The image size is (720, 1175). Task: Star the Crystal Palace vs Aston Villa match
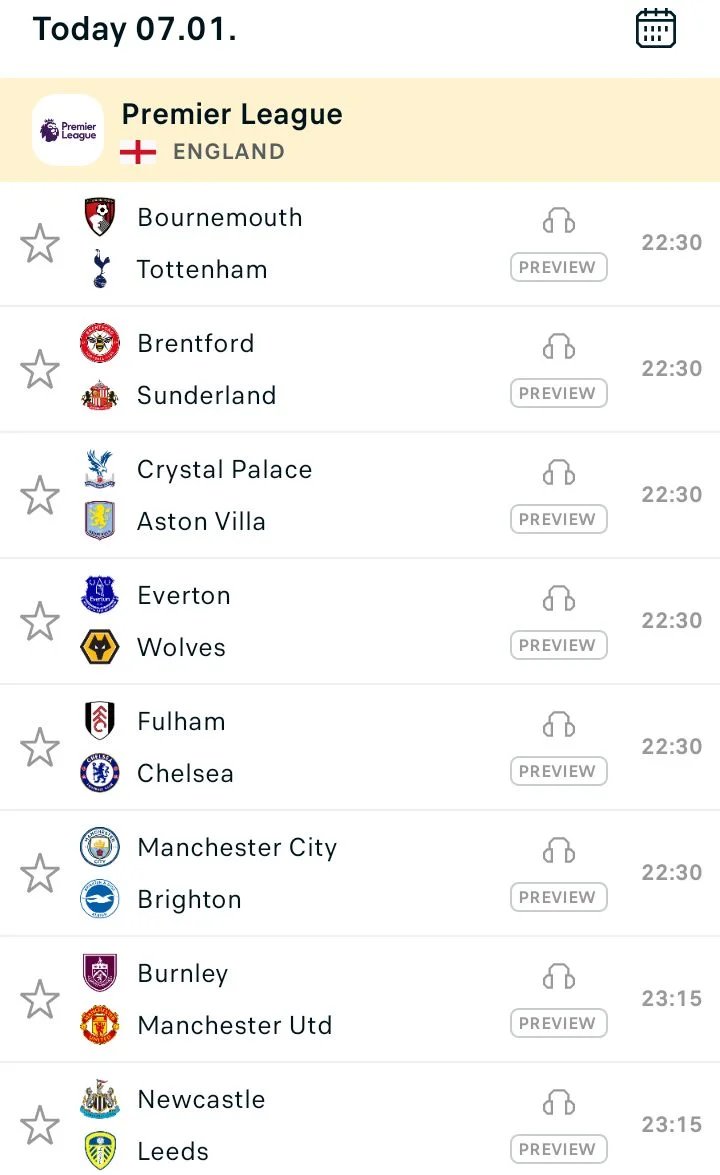pos(40,496)
